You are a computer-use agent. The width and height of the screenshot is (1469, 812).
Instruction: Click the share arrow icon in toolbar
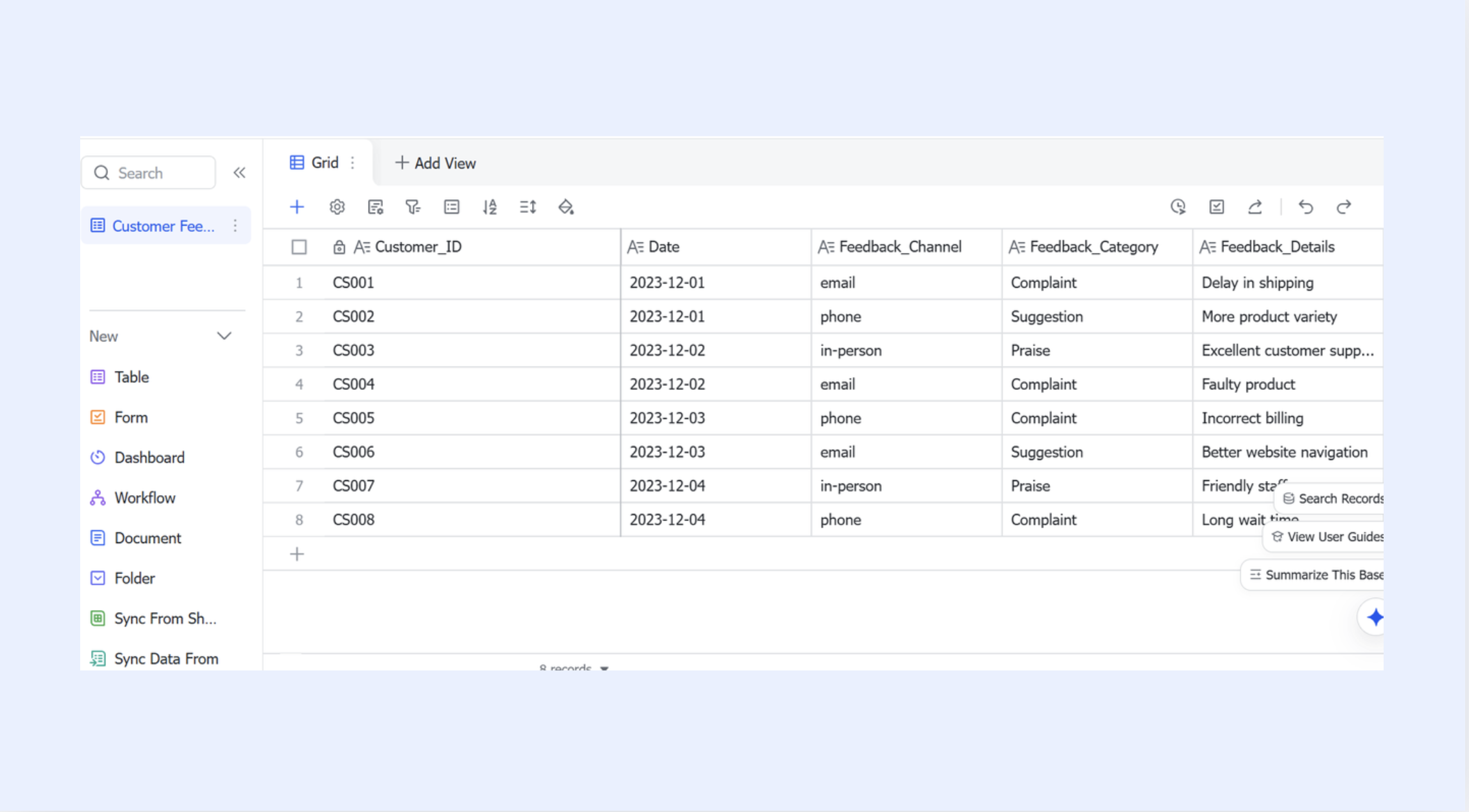1255,207
